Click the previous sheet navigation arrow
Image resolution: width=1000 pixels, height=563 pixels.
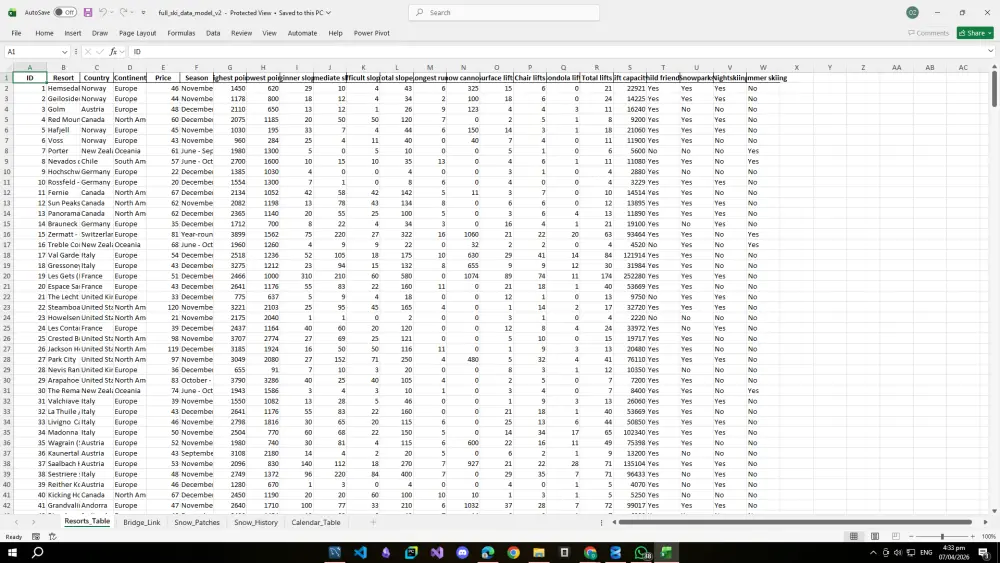point(16,522)
